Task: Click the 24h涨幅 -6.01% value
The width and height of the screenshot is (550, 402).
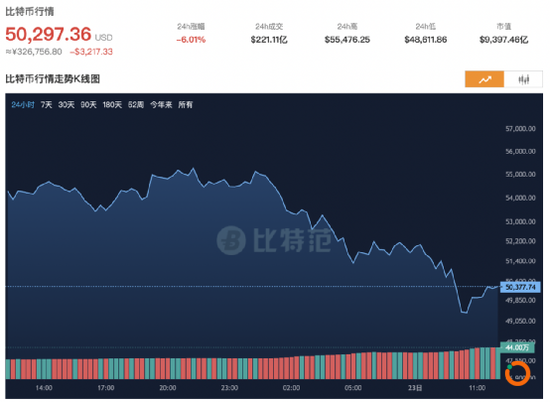Action: pos(191,40)
